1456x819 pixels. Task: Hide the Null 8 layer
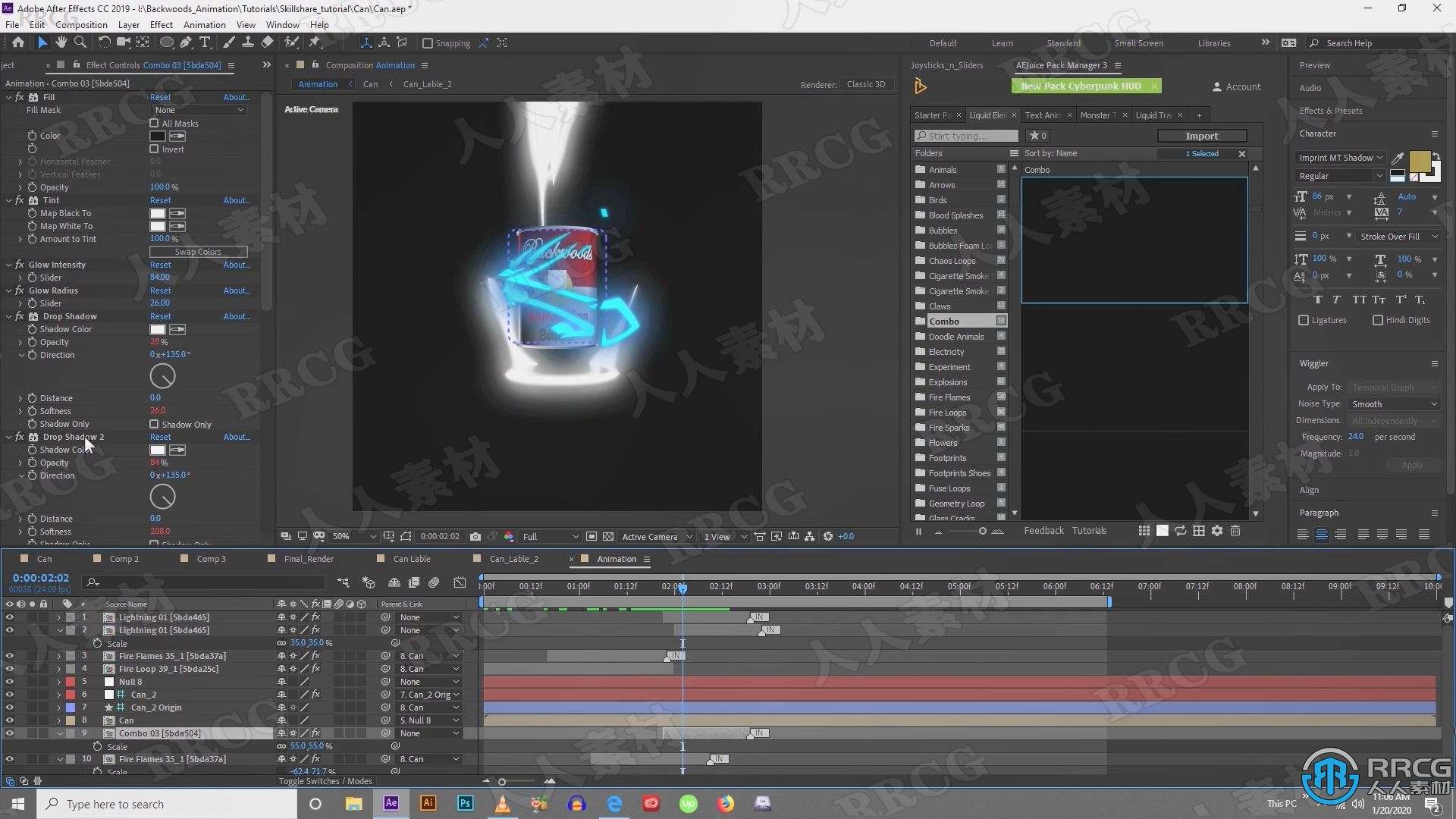tap(9, 682)
